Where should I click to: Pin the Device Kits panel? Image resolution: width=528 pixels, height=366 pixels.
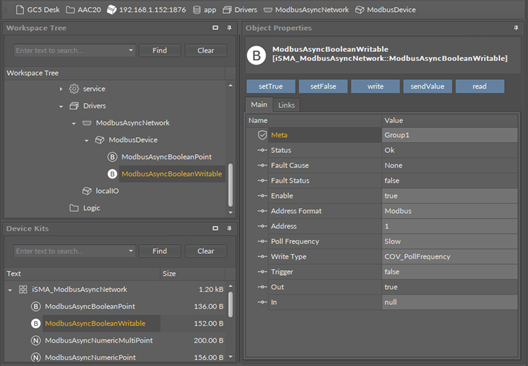(229, 228)
